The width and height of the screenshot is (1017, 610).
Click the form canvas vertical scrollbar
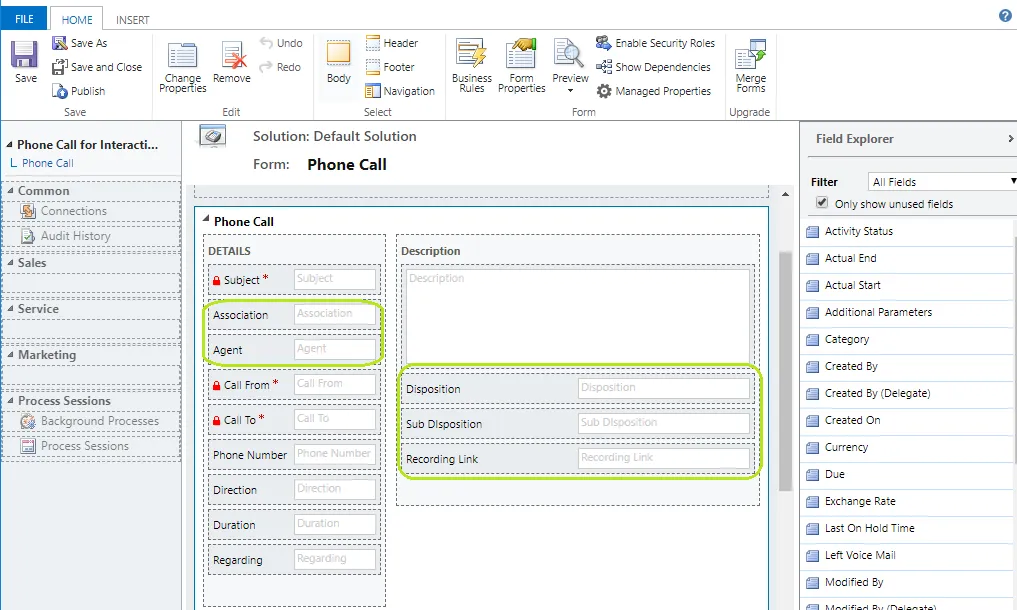[785, 371]
